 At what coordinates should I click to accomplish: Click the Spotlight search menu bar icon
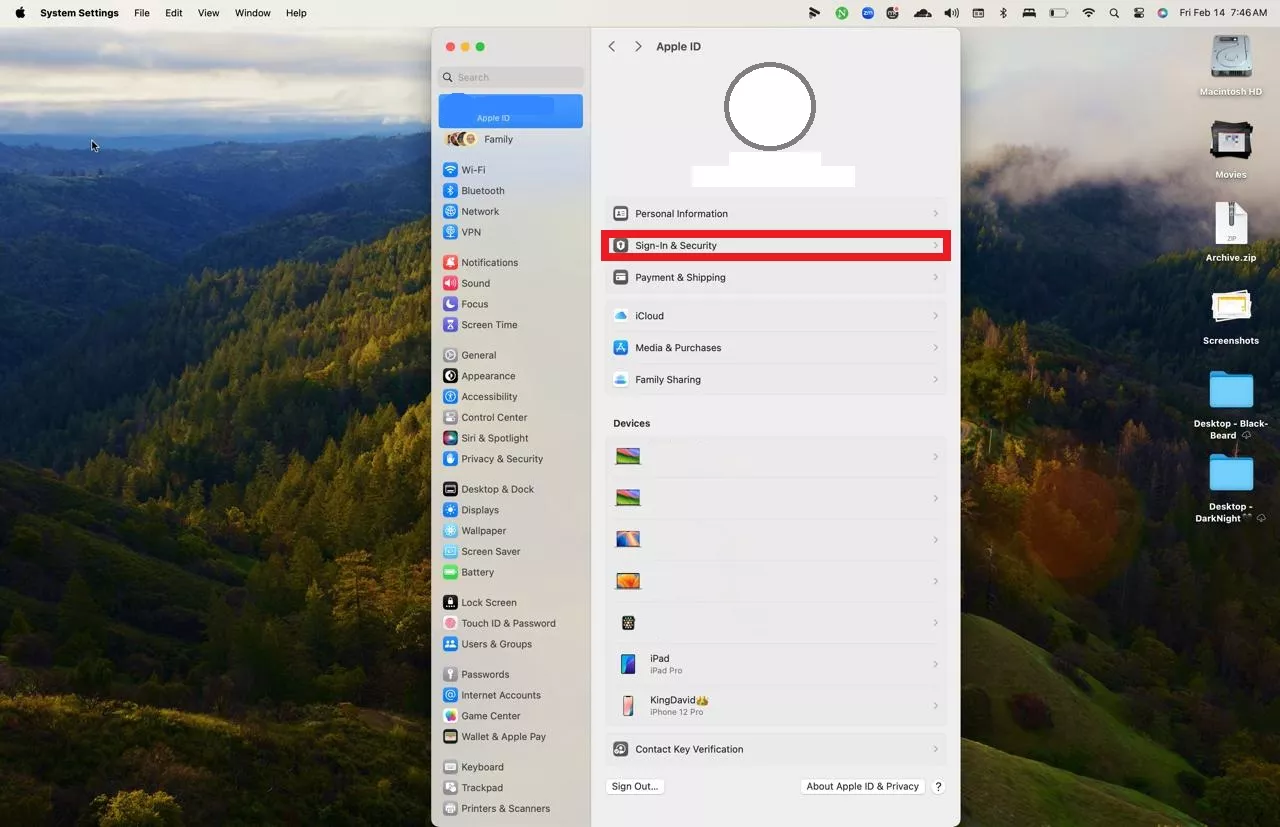pyautogui.click(x=1114, y=13)
